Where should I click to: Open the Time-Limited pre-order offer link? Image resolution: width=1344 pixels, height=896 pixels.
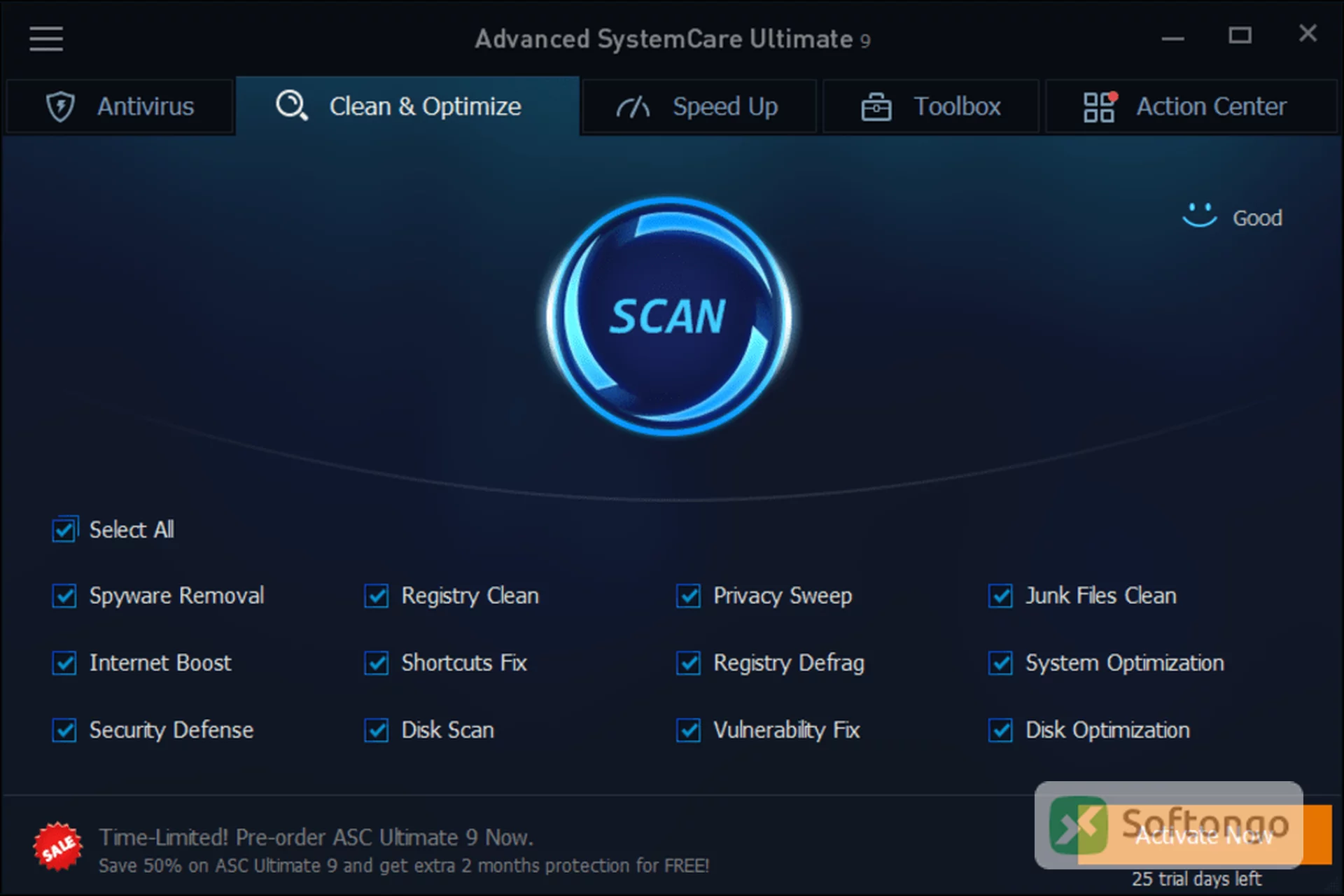[x=316, y=837]
